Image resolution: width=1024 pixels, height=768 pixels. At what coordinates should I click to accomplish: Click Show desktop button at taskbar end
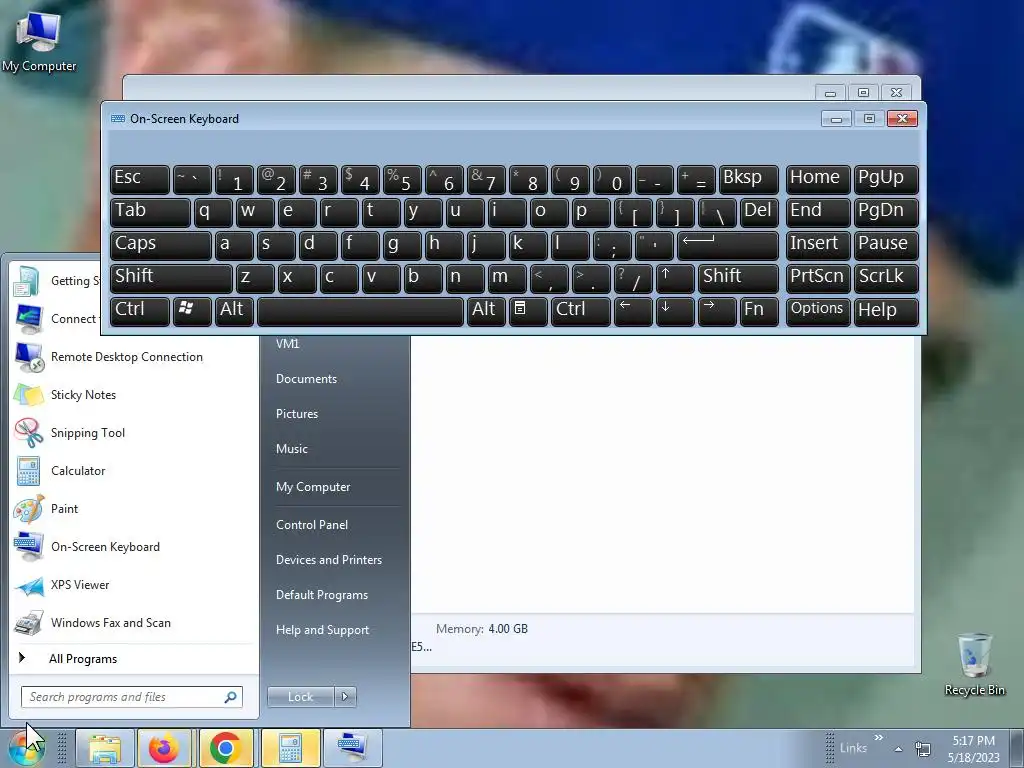(1017, 748)
